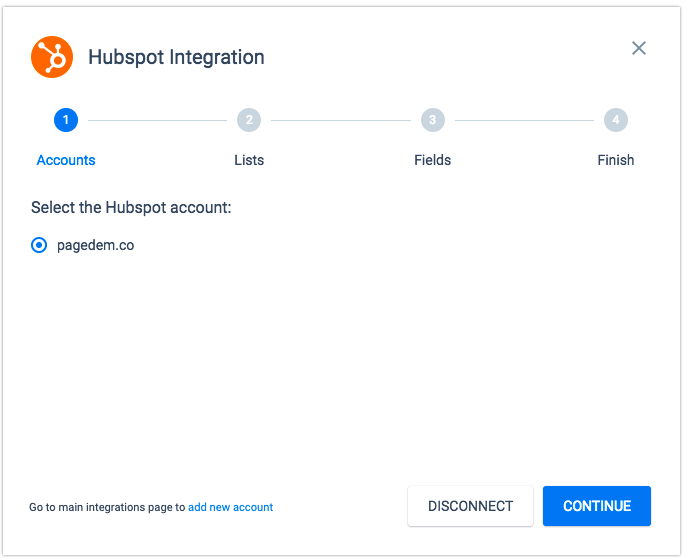The image size is (687, 558).
Task: Click the progress line between steps 3 and 4
Action: [x=524, y=120]
